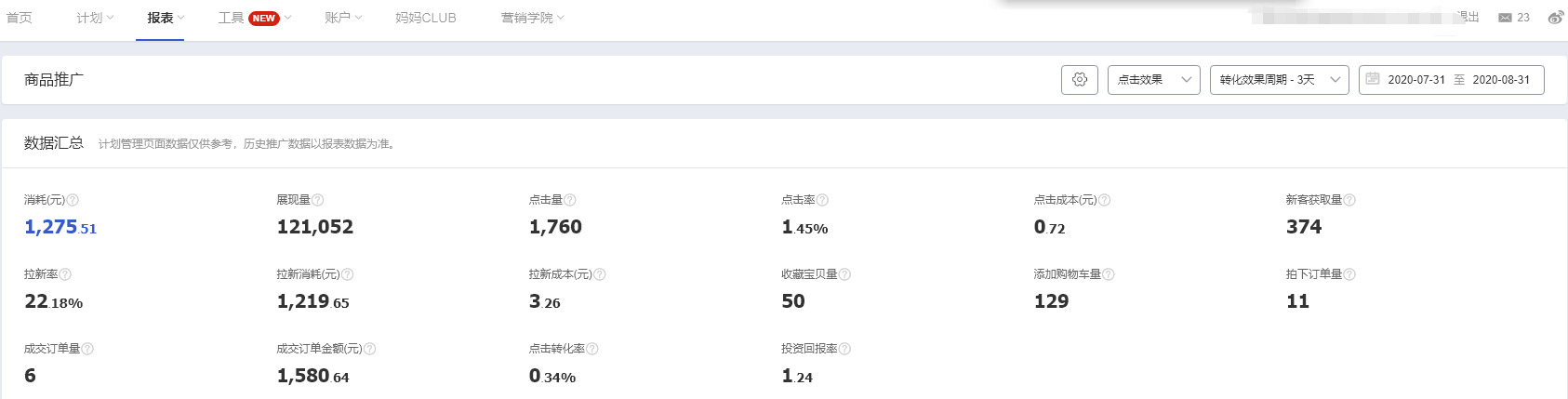Click the help icon beside 拉新成本(元)
Viewport: 1568px width, 399px height.
600,274
